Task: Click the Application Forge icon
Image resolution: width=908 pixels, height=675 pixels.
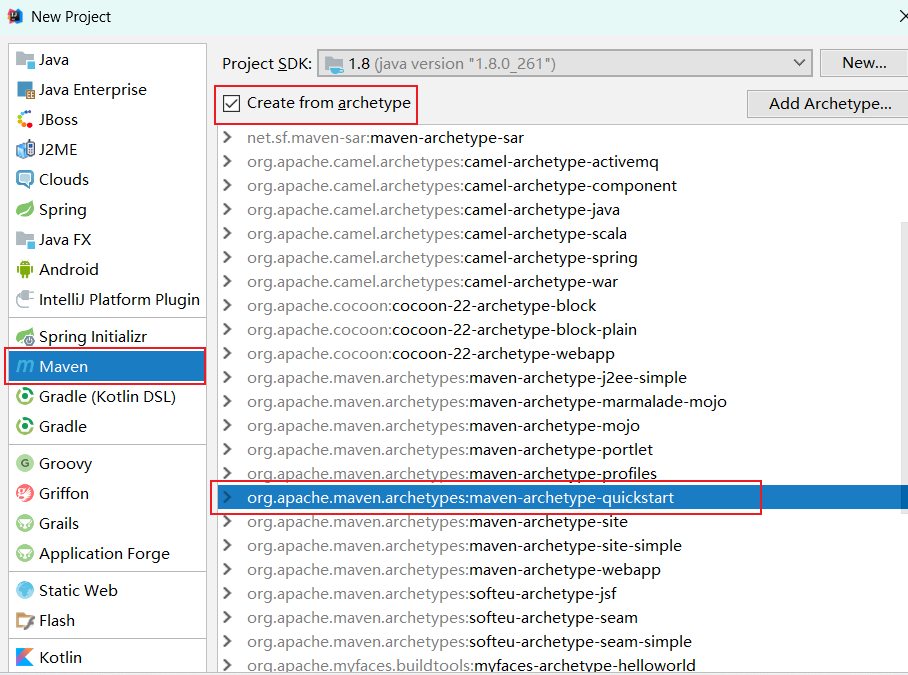Action: click(x=25, y=553)
